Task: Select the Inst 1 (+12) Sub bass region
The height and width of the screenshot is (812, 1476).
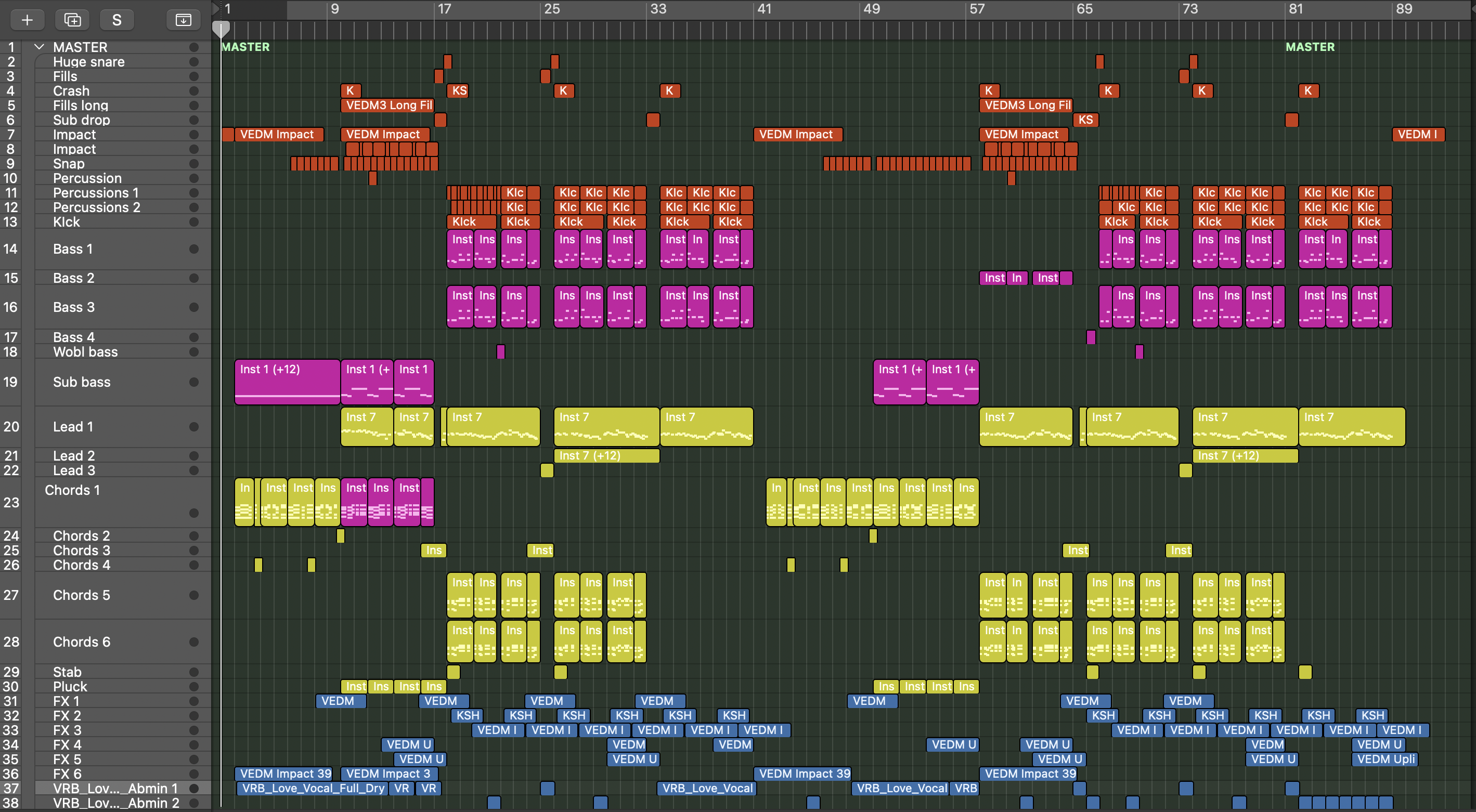Action: (x=287, y=382)
